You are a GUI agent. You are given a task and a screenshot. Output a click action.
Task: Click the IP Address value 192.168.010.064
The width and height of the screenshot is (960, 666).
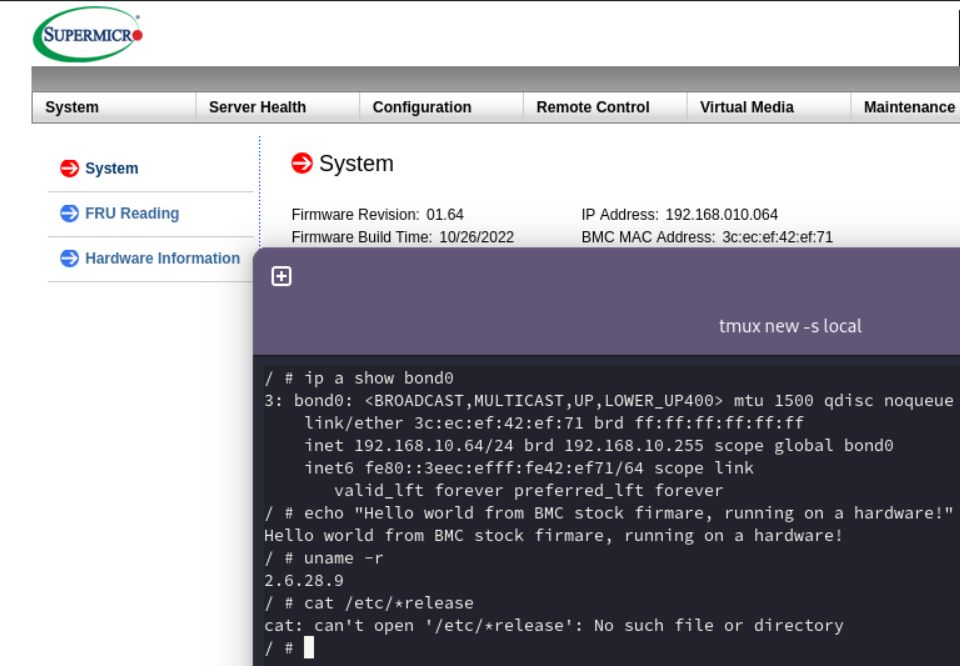point(721,214)
